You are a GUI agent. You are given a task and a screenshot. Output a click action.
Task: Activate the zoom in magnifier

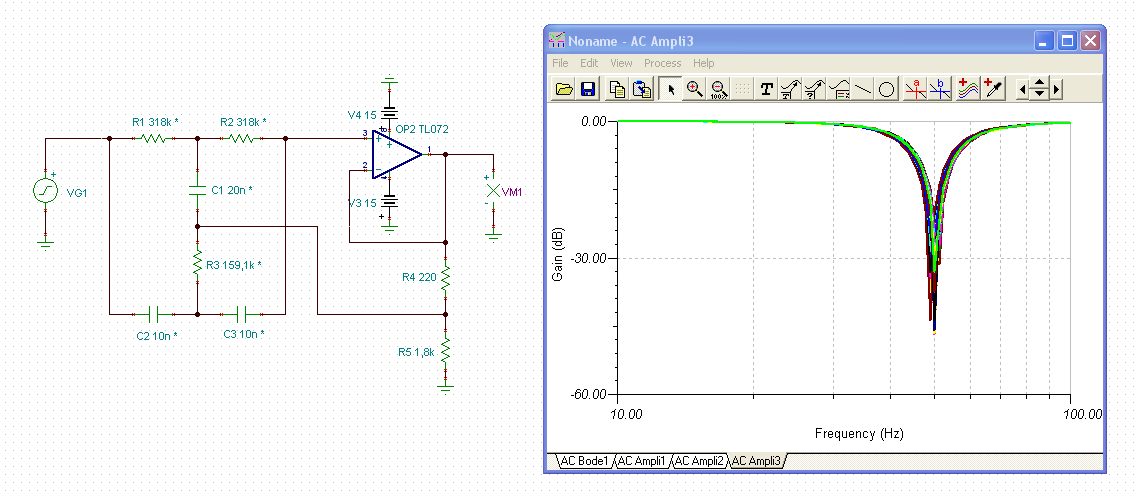(695, 89)
